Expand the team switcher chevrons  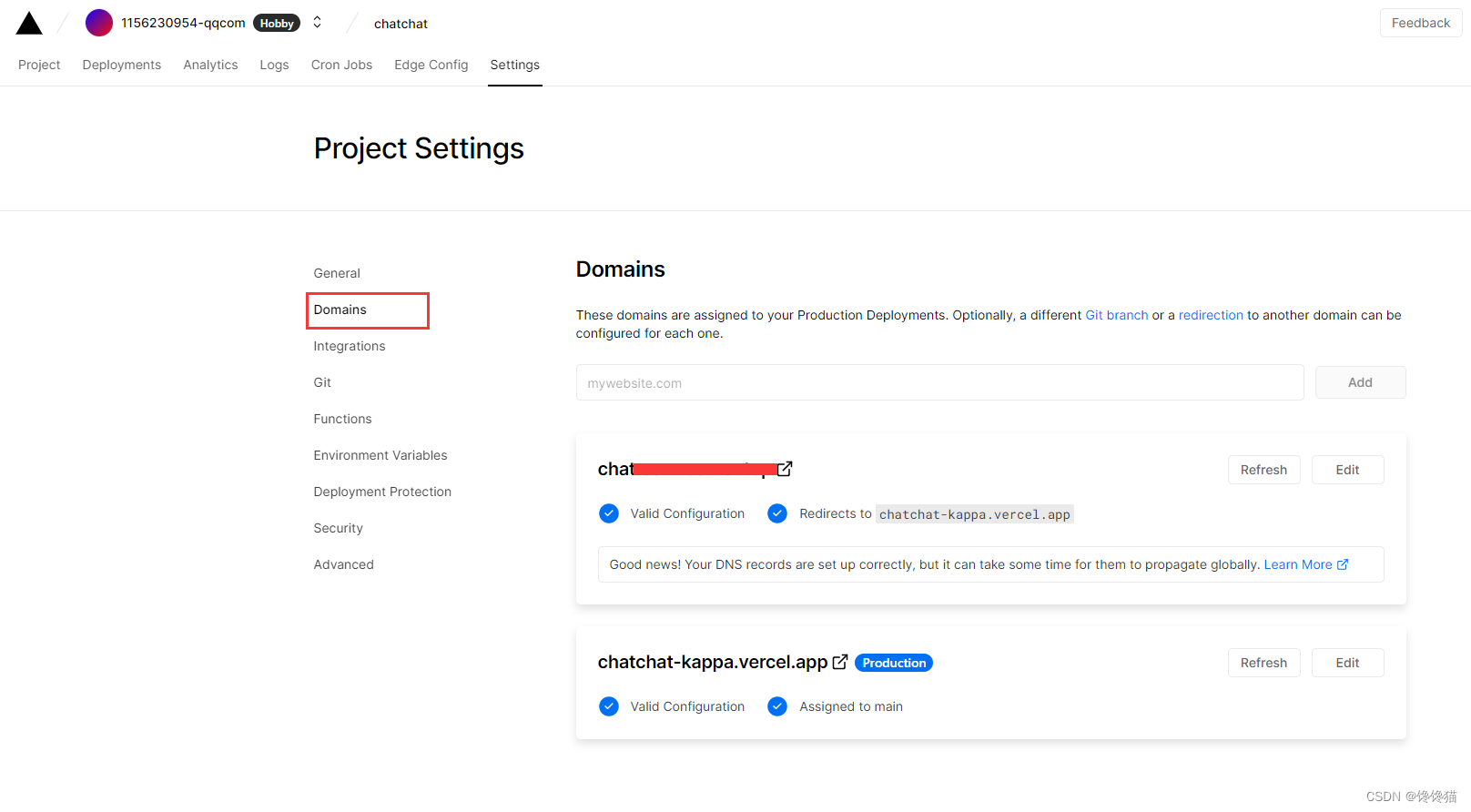(317, 22)
